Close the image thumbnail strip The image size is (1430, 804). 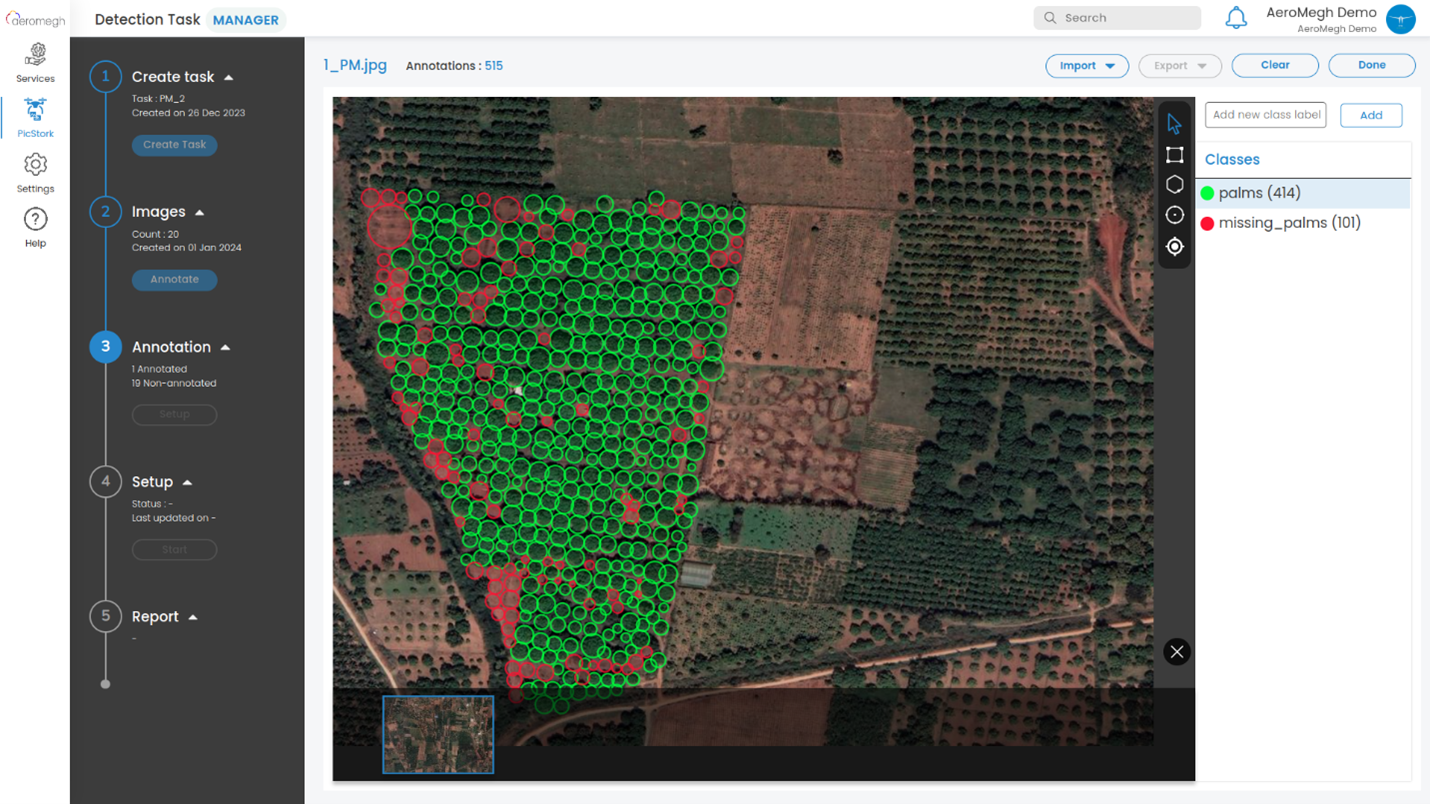coord(1176,652)
